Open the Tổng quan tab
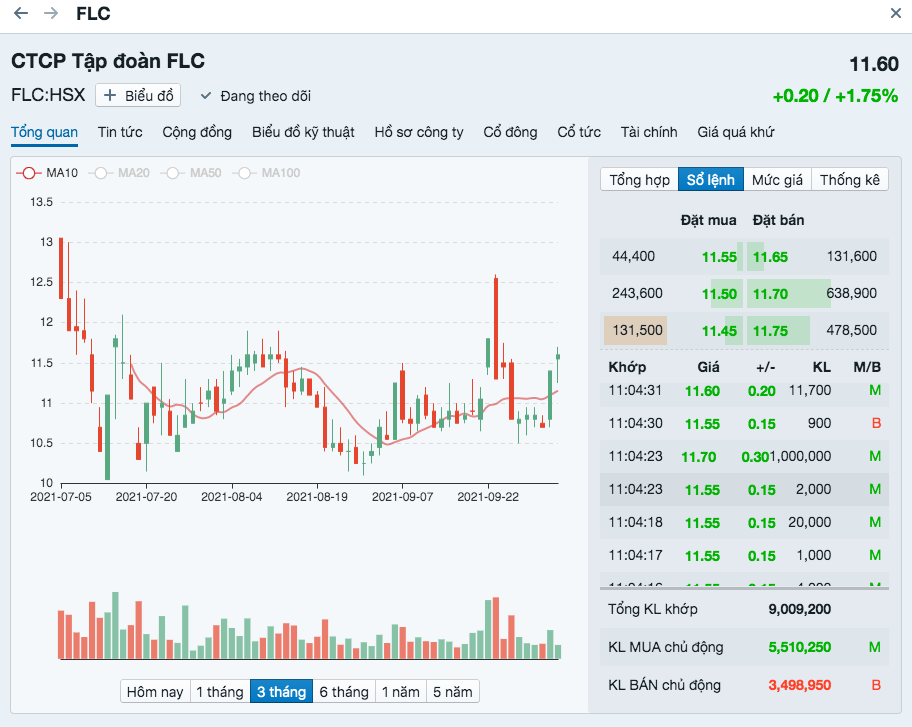 pyautogui.click(x=44, y=132)
